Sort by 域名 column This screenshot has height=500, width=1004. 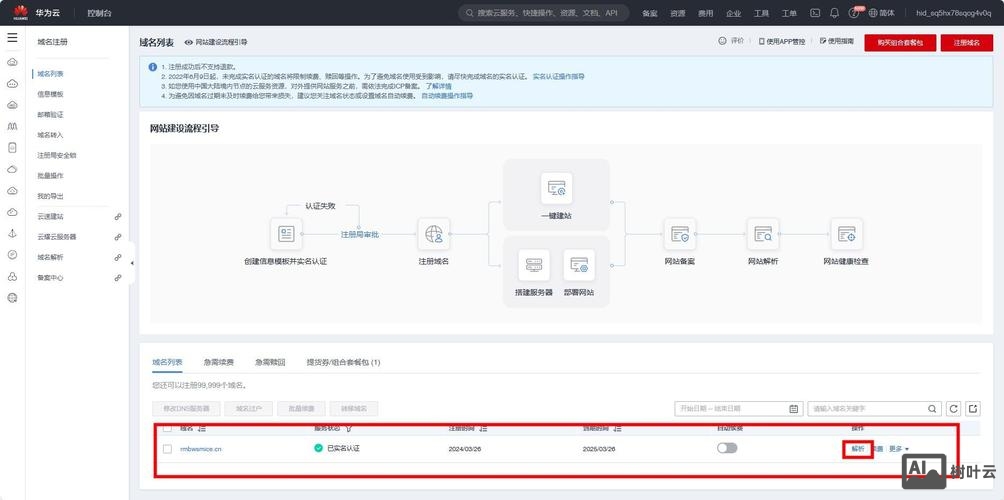pyautogui.click(x=202, y=428)
